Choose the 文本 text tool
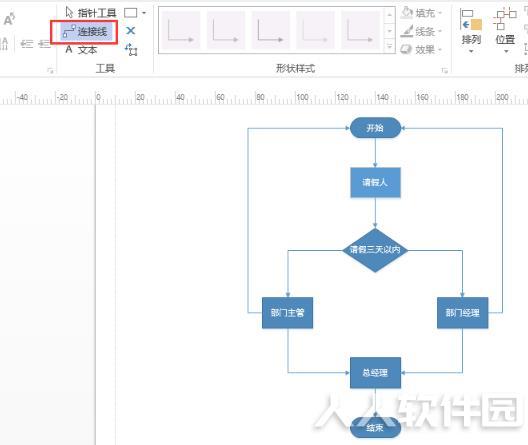The image size is (528, 445). tap(81, 50)
